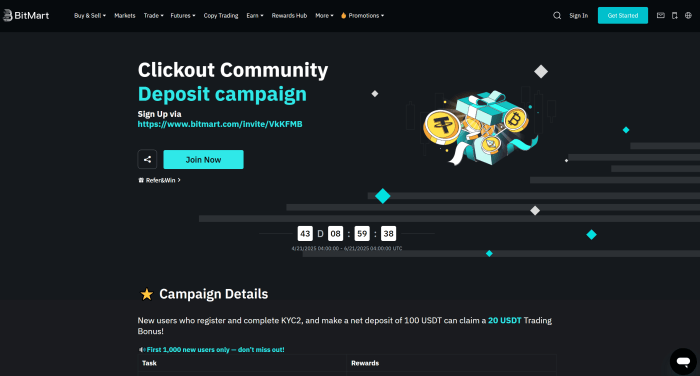The width and height of the screenshot is (700, 376).
Task: Click the flame icon beside Promotions
Action: point(343,16)
